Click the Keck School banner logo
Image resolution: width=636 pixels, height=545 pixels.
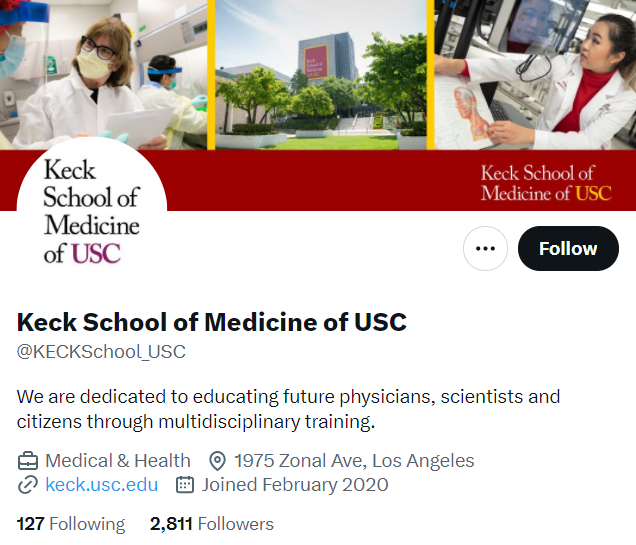coord(545,182)
